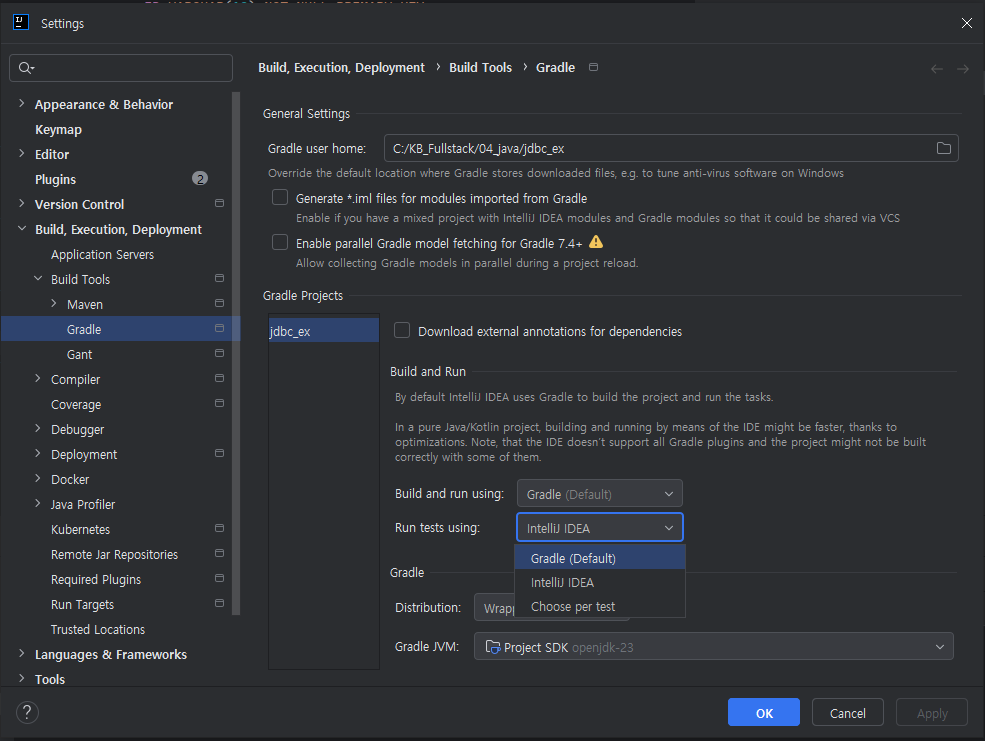Screen dimensions: 985x741
Task: Open Plugins settings page
Action: coord(55,180)
